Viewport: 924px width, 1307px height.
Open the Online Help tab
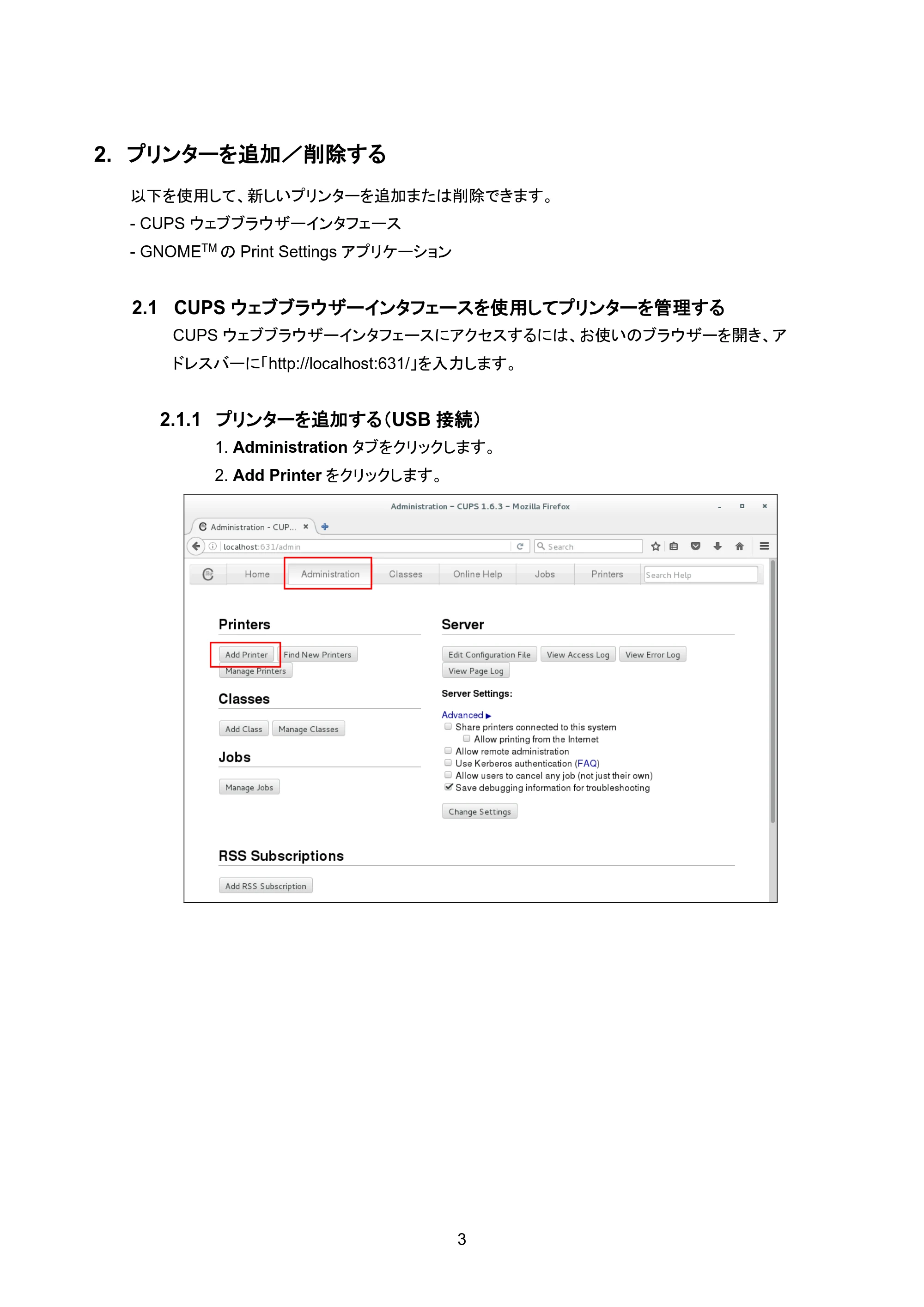pos(477,574)
